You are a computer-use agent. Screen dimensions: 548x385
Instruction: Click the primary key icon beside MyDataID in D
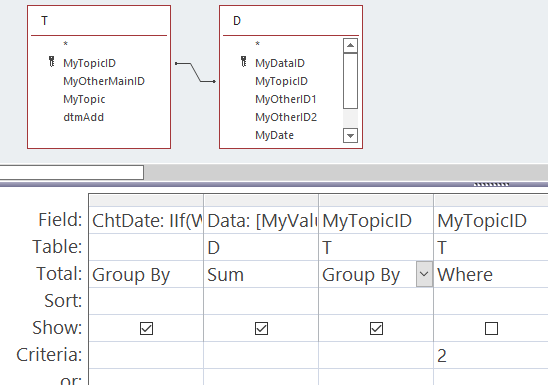click(x=244, y=62)
